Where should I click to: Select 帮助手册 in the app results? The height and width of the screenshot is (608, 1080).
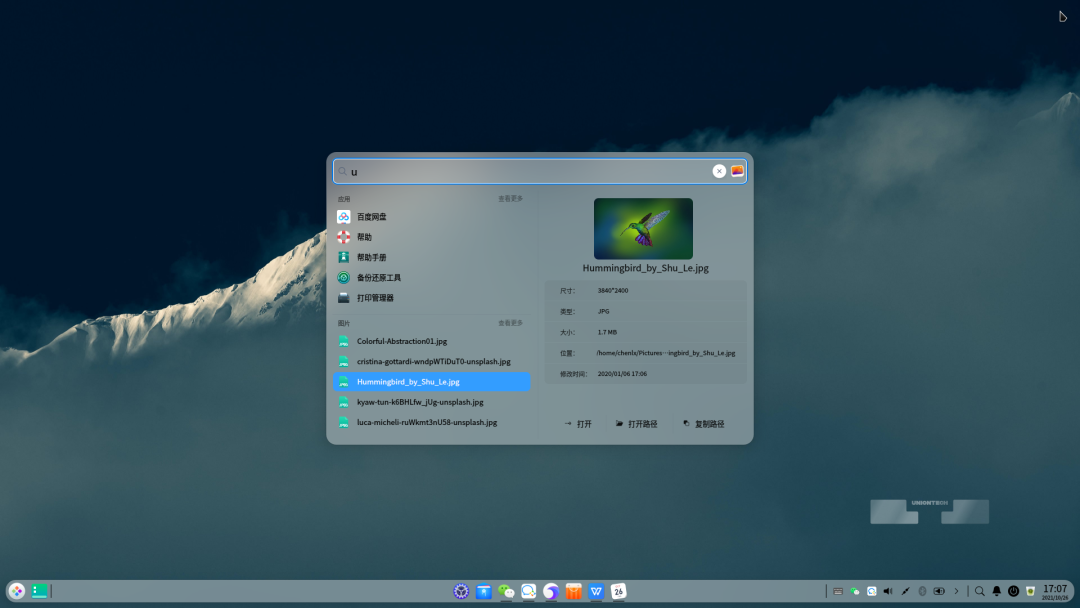[432, 257]
